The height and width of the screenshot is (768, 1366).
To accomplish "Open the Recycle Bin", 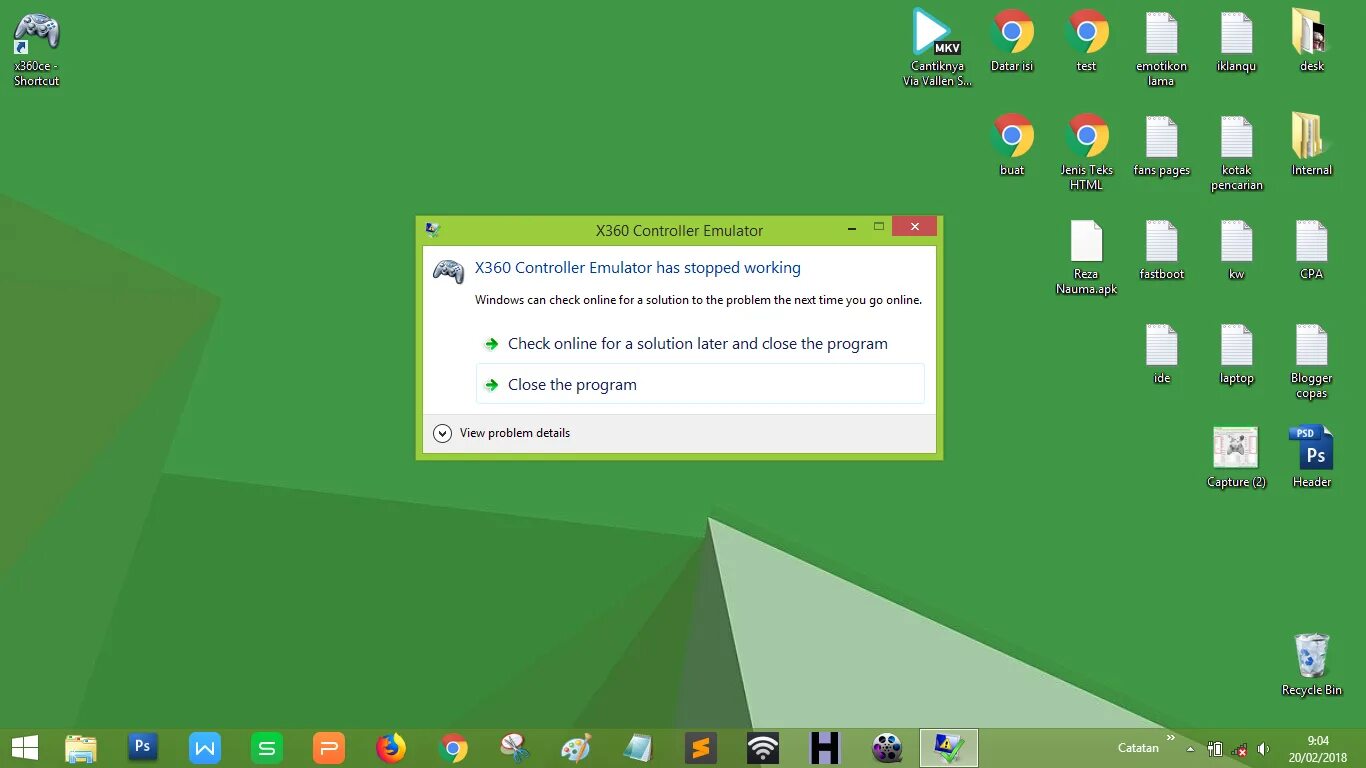I will click(x=1311, y=664).
